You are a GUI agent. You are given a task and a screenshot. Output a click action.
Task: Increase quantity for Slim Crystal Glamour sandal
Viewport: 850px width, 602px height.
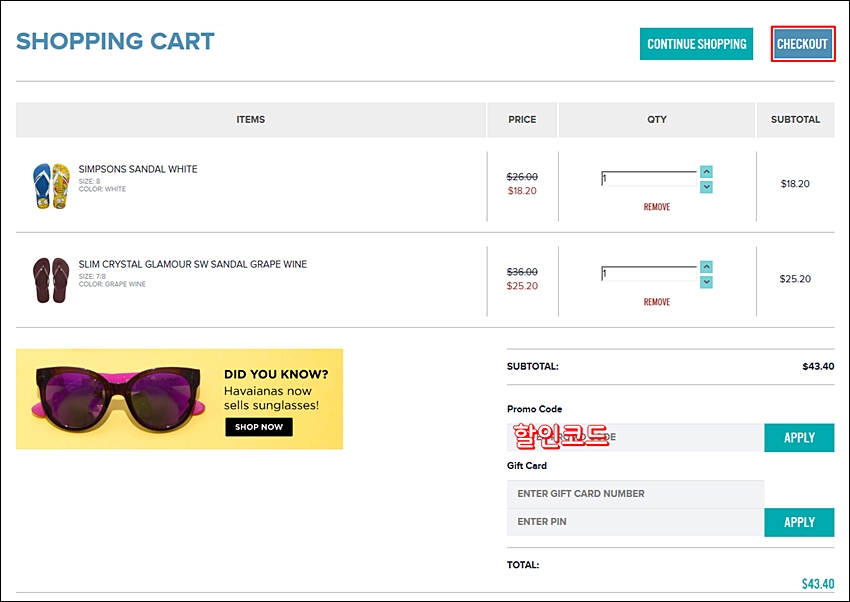click(x=706, y=267)
